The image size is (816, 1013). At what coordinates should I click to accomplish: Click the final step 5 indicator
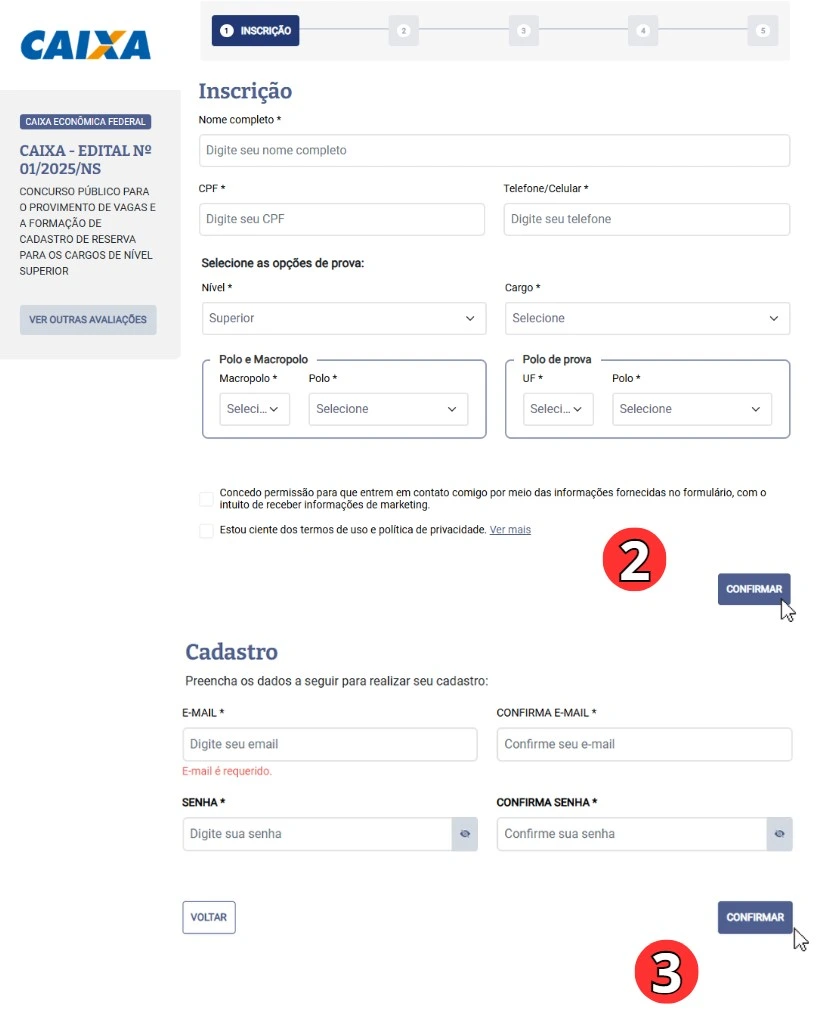pos(762,30)
